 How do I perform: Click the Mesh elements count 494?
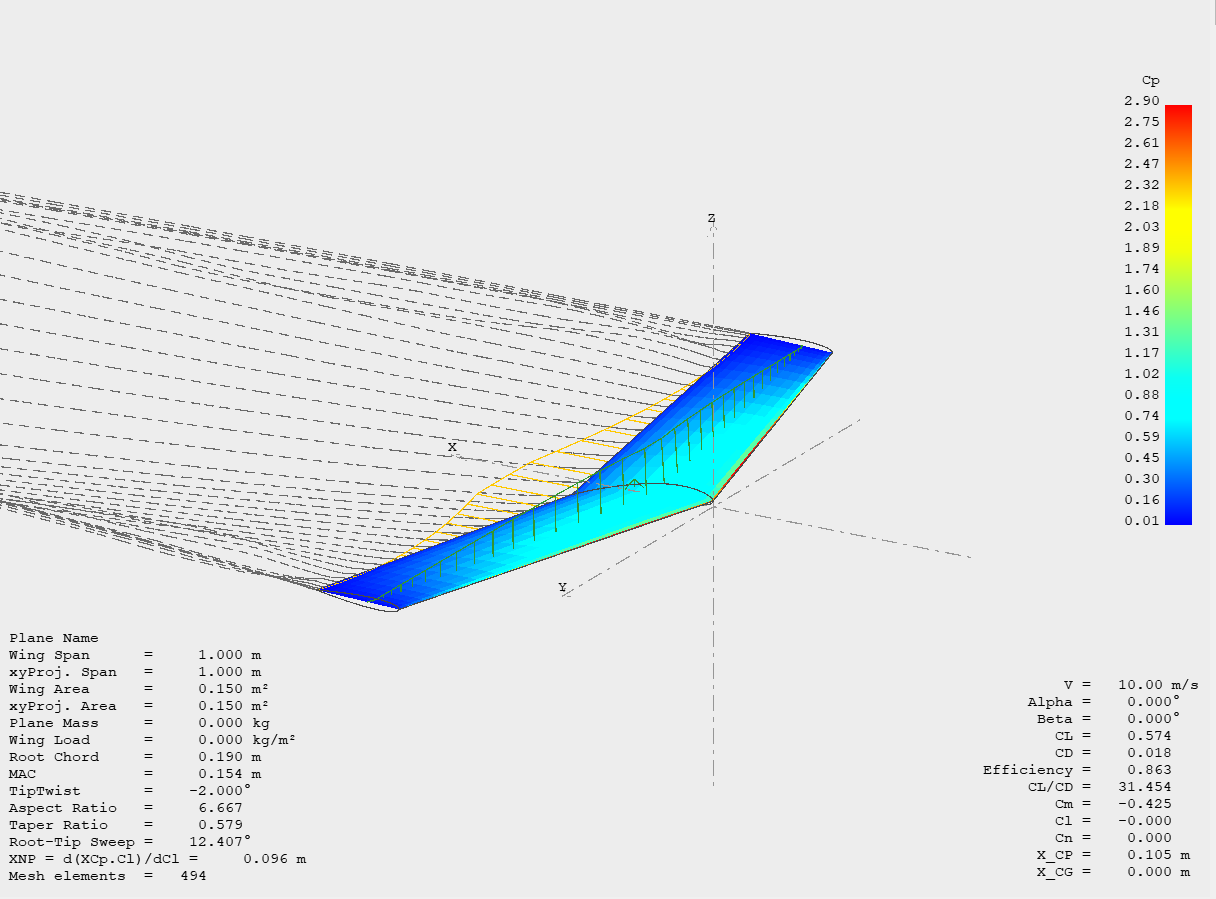click(193, 876)
